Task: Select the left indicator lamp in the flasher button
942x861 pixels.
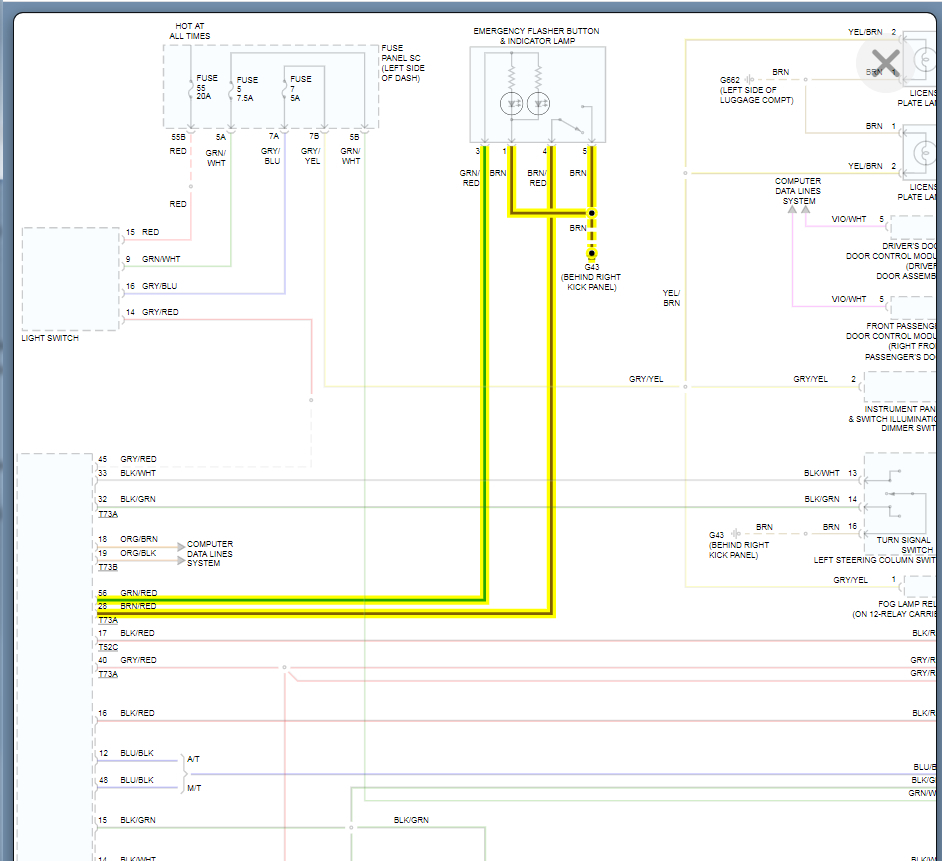Action: coord(511,101)
